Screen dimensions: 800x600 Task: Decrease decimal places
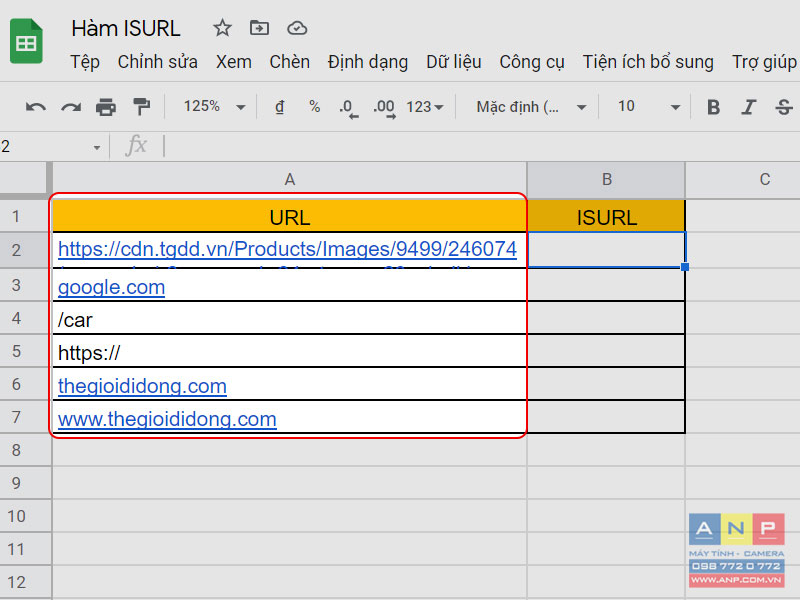348,108
